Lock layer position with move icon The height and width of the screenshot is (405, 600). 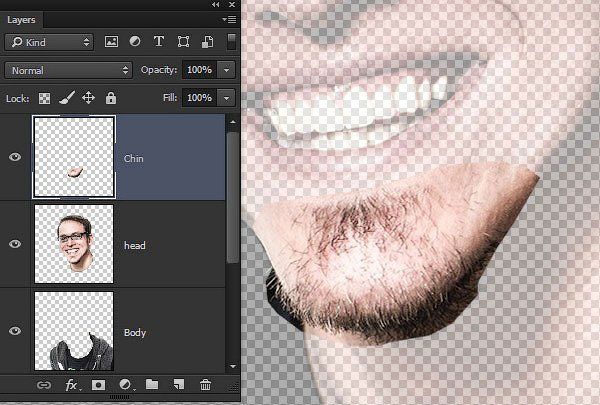(x=88, y=98)
